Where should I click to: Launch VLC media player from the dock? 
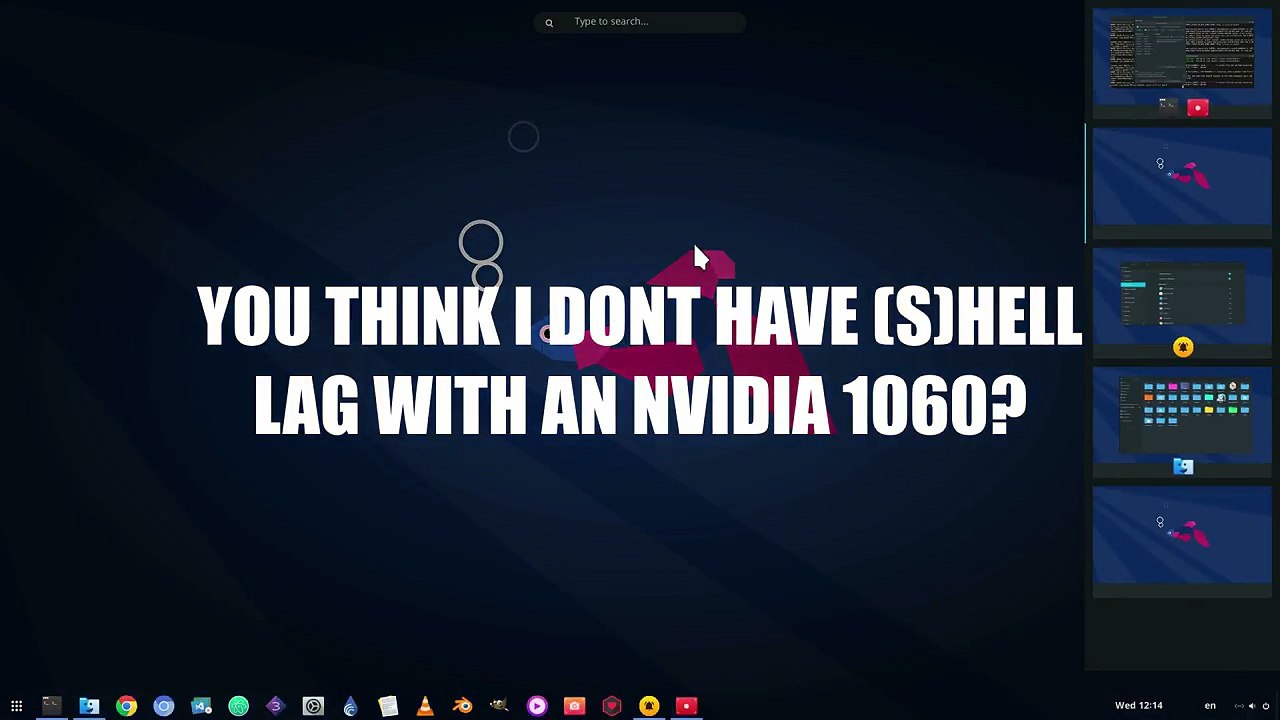pos(425,706)
